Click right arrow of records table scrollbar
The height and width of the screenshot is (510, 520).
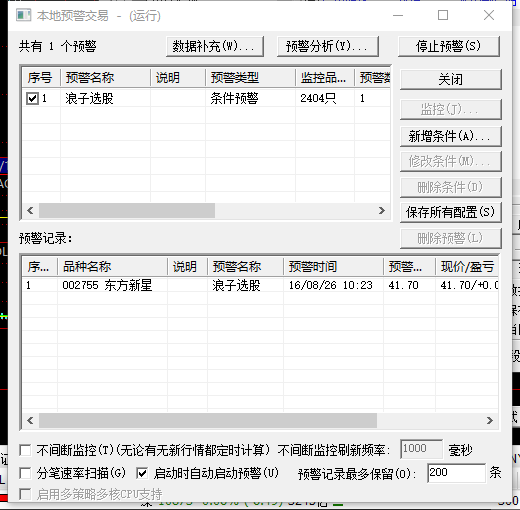pos(490,420)
